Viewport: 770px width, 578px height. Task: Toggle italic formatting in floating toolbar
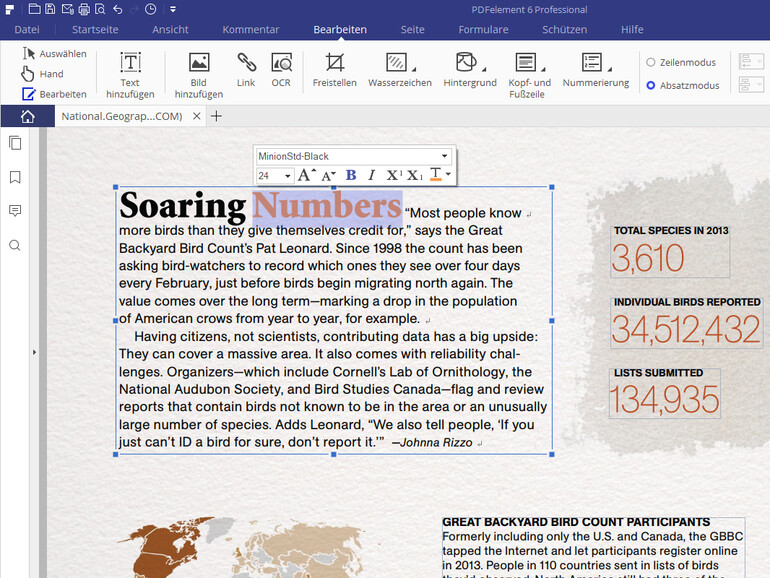click(371, 175)
